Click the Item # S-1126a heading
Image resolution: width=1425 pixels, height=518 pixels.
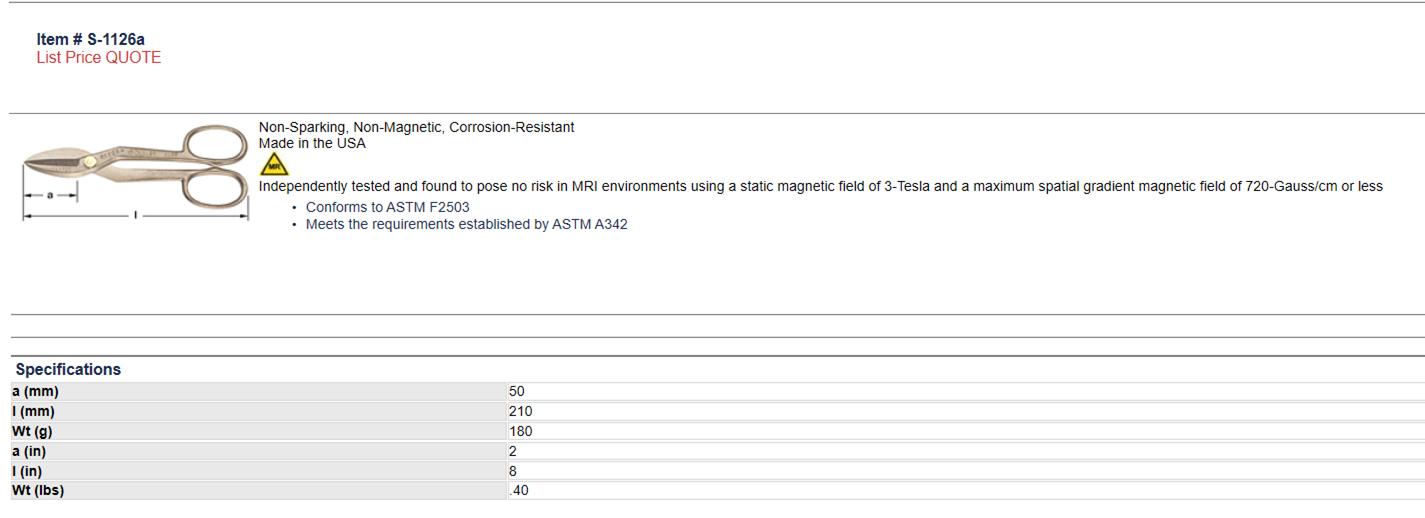[x=90, y=39]
